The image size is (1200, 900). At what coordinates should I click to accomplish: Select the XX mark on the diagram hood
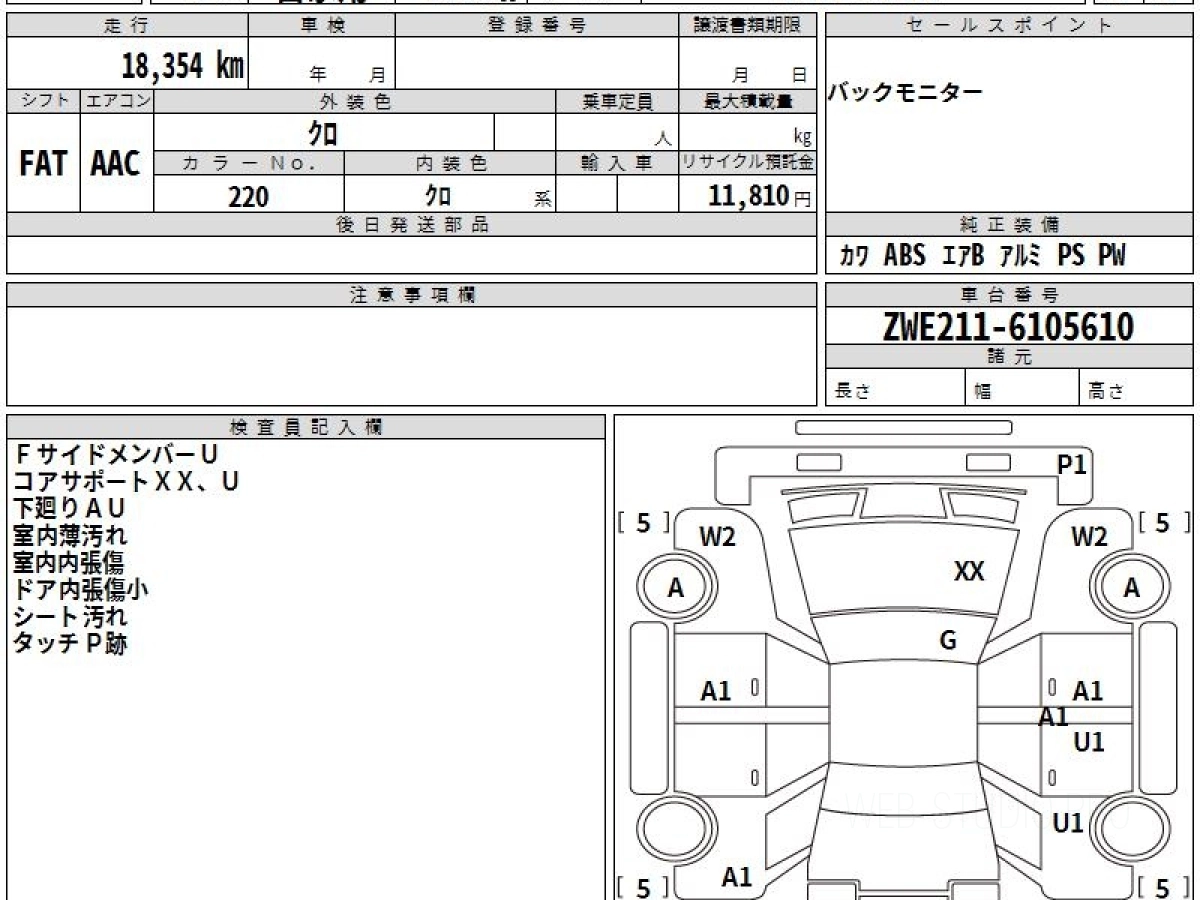click(x=969, y=572)
